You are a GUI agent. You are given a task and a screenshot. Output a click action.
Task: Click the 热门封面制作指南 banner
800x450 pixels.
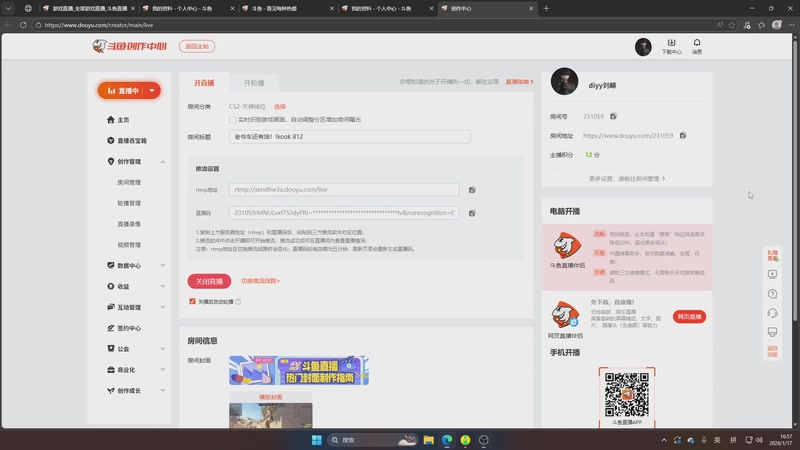pyautogui.click(x=299, y=370)
